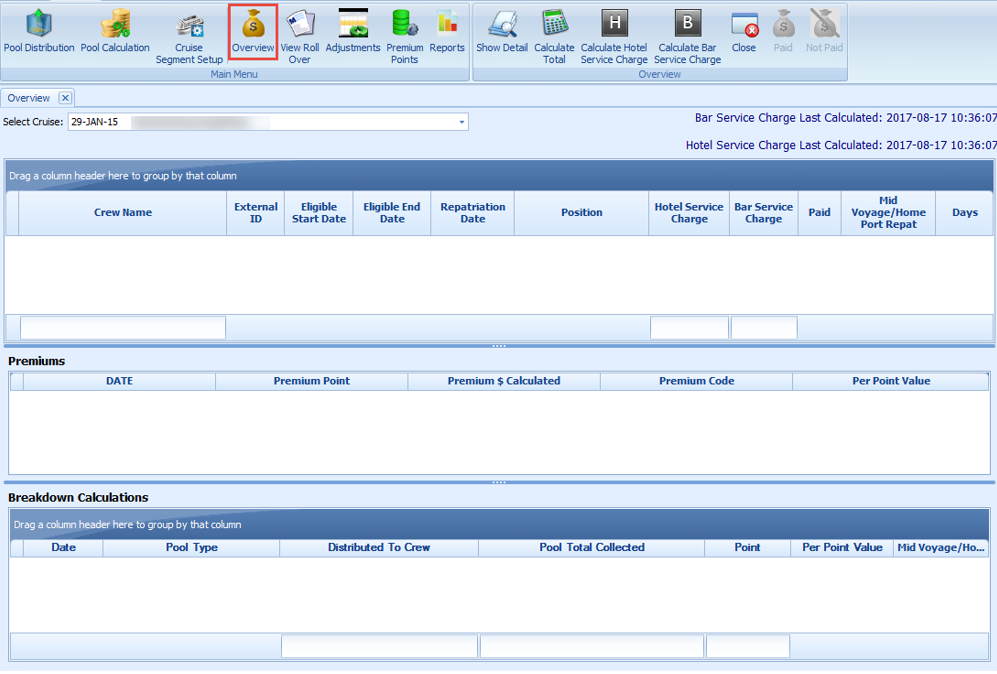Click the Paid column header
The image size is (997, 674).
point(819,212)
